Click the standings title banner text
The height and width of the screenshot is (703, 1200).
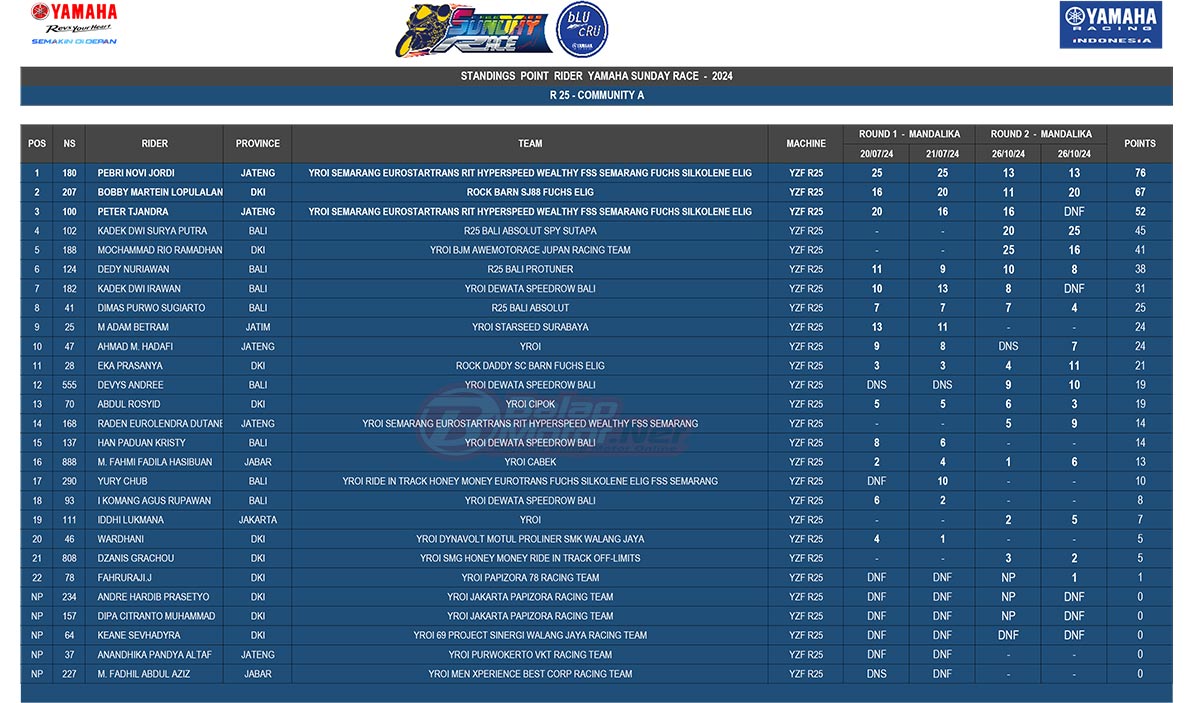click(597, 77)
